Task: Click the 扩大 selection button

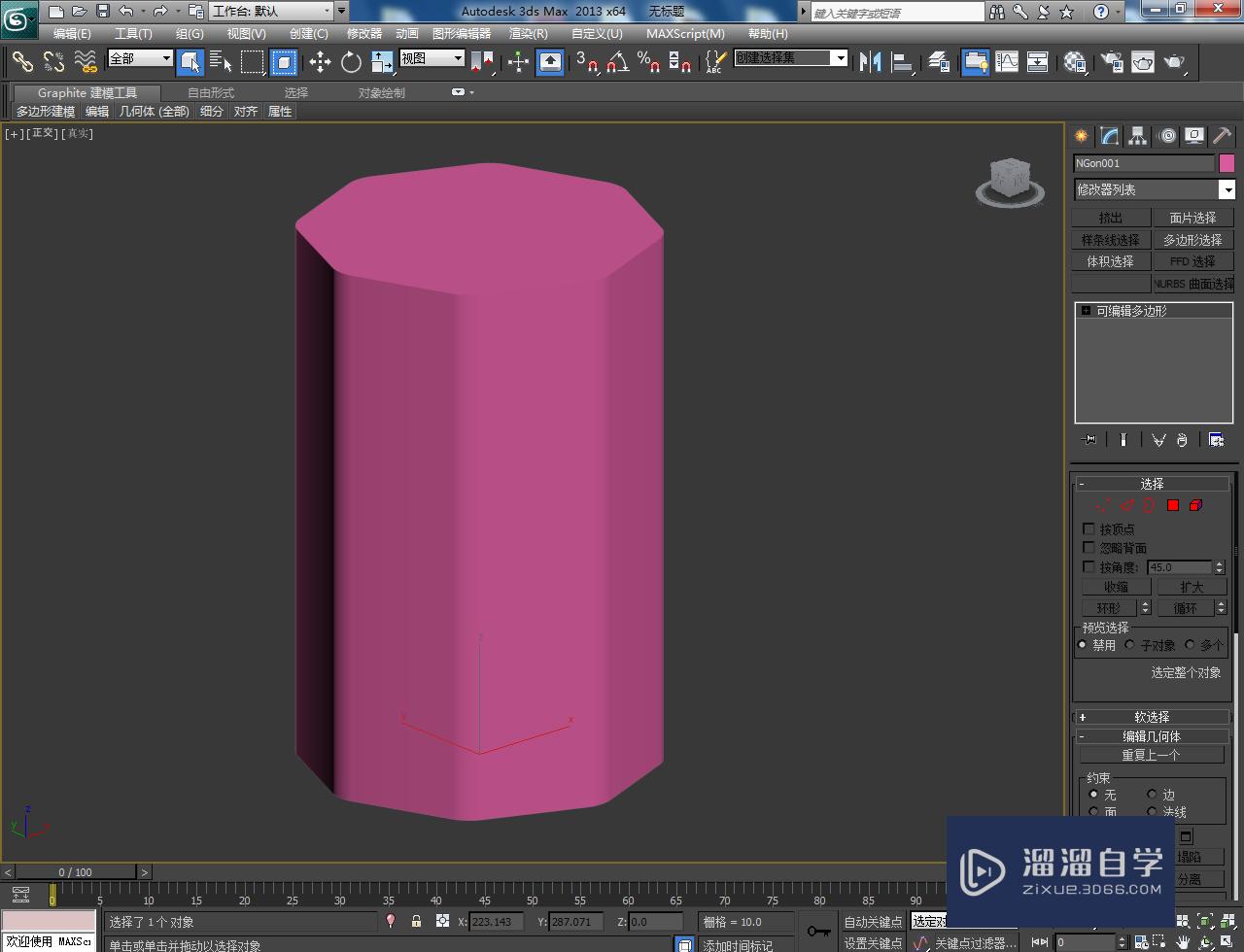Action: click(1192, 587)
